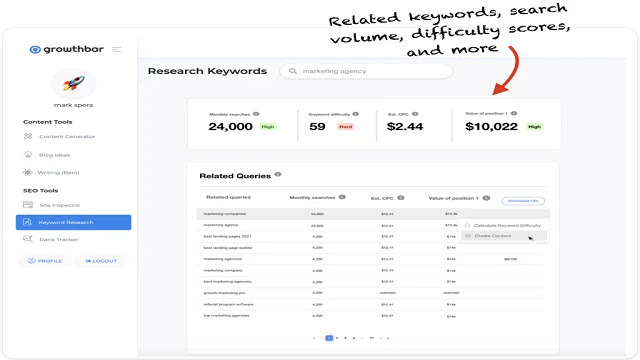Click the $10,022 position value
This screenshot has width=640, height=360.
coord(491,127)
